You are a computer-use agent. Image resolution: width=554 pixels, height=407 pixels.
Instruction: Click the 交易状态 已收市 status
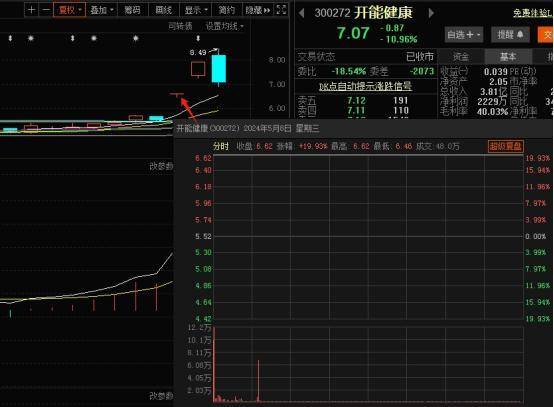click(x=365, y=57)
